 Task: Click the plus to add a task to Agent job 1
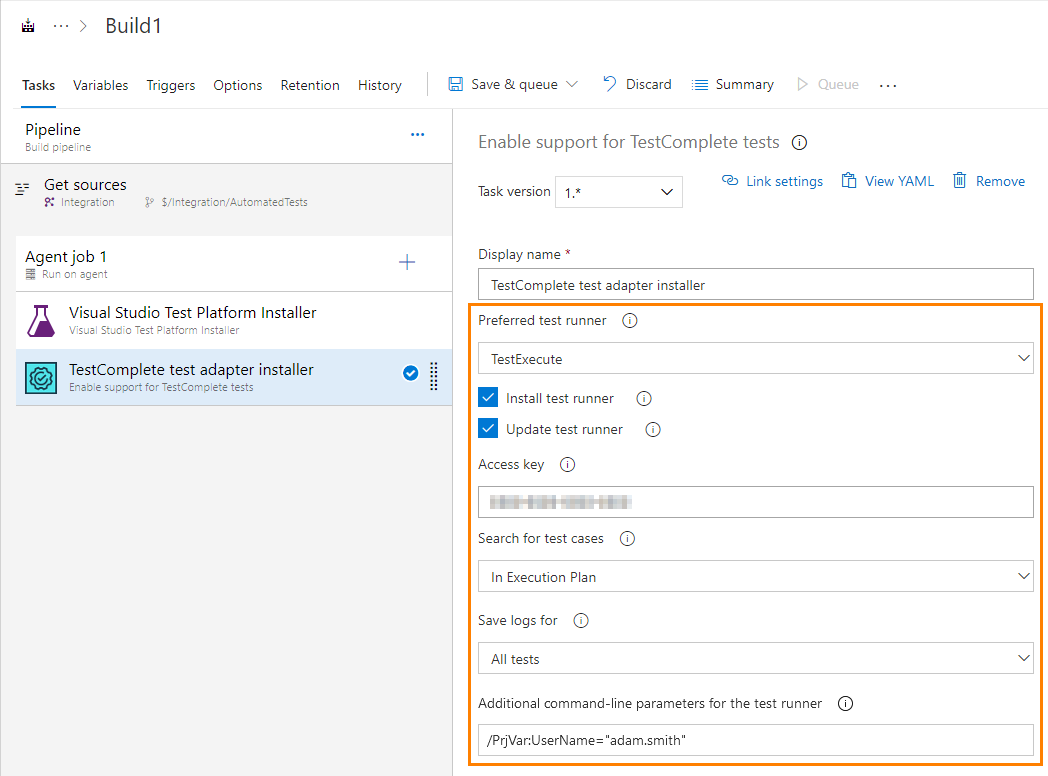pyautogui.click(x=407, y=261)
